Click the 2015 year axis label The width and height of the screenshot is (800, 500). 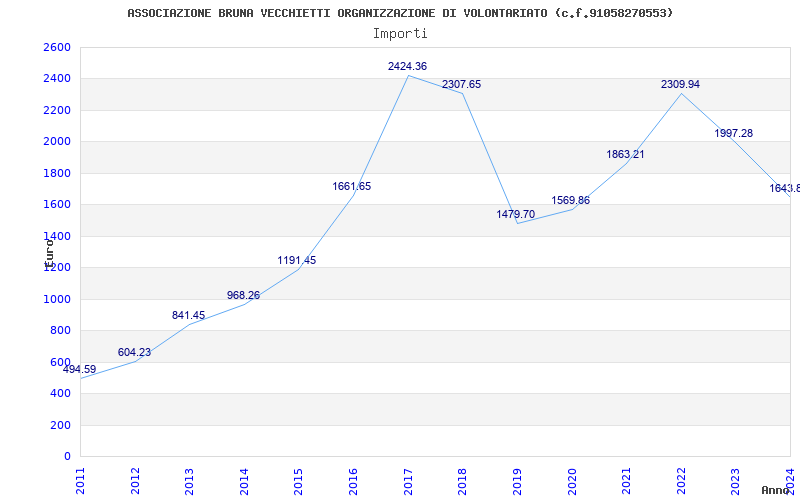[299, 481]
